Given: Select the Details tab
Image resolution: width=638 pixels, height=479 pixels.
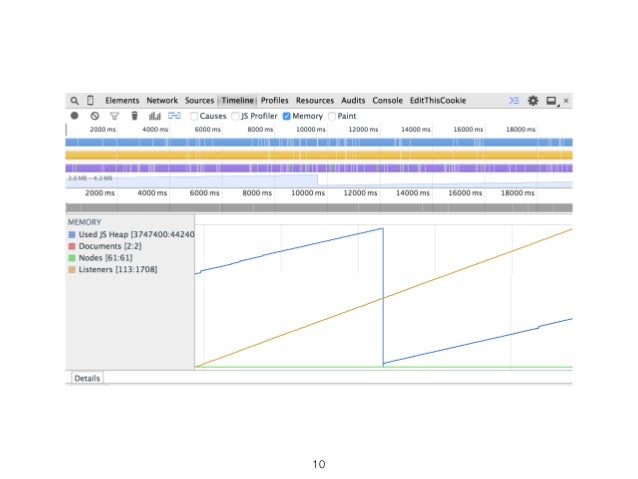Looking at the screenshot, I should [x=87, y=378].
